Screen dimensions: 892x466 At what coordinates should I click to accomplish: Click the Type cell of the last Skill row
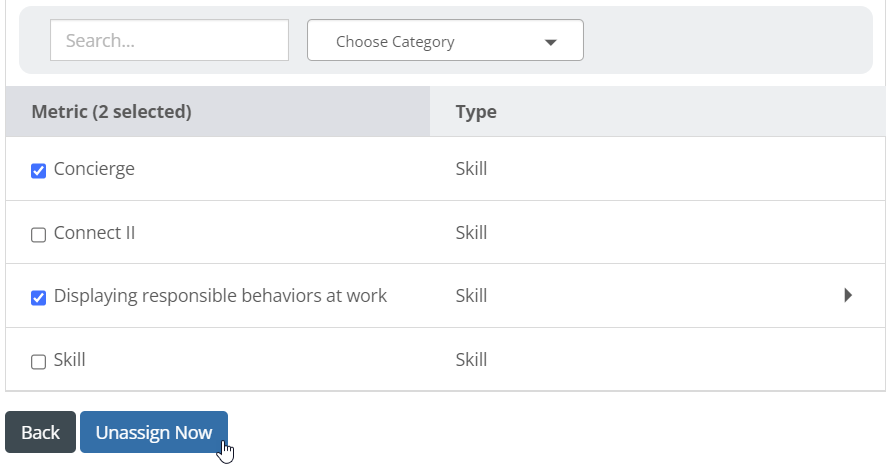[x=471, y=360]
